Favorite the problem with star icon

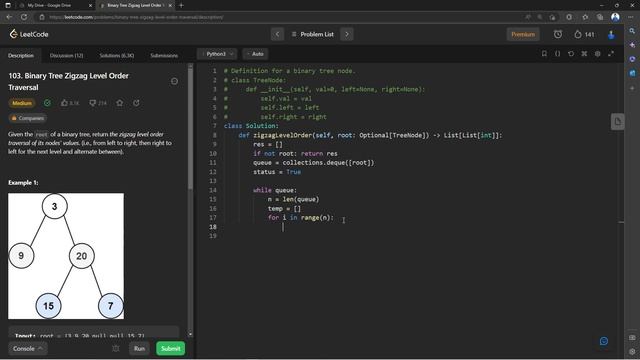click(120, 103)
